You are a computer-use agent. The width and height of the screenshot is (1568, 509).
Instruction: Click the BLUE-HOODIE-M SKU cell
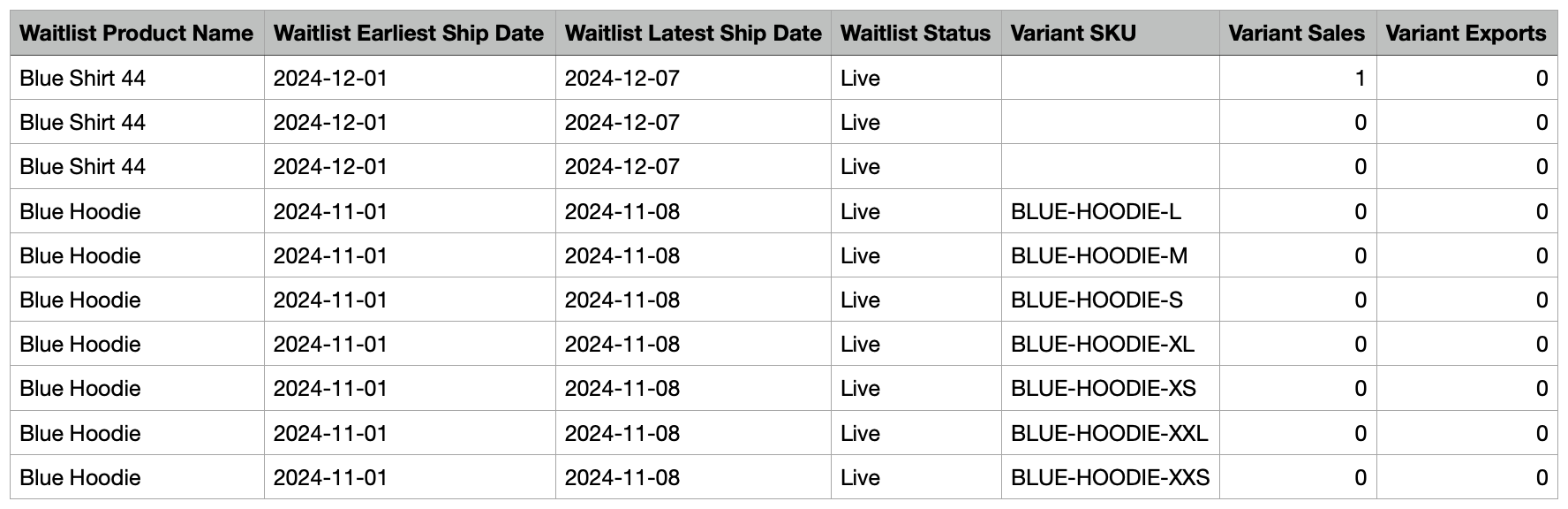point(1099,256)
